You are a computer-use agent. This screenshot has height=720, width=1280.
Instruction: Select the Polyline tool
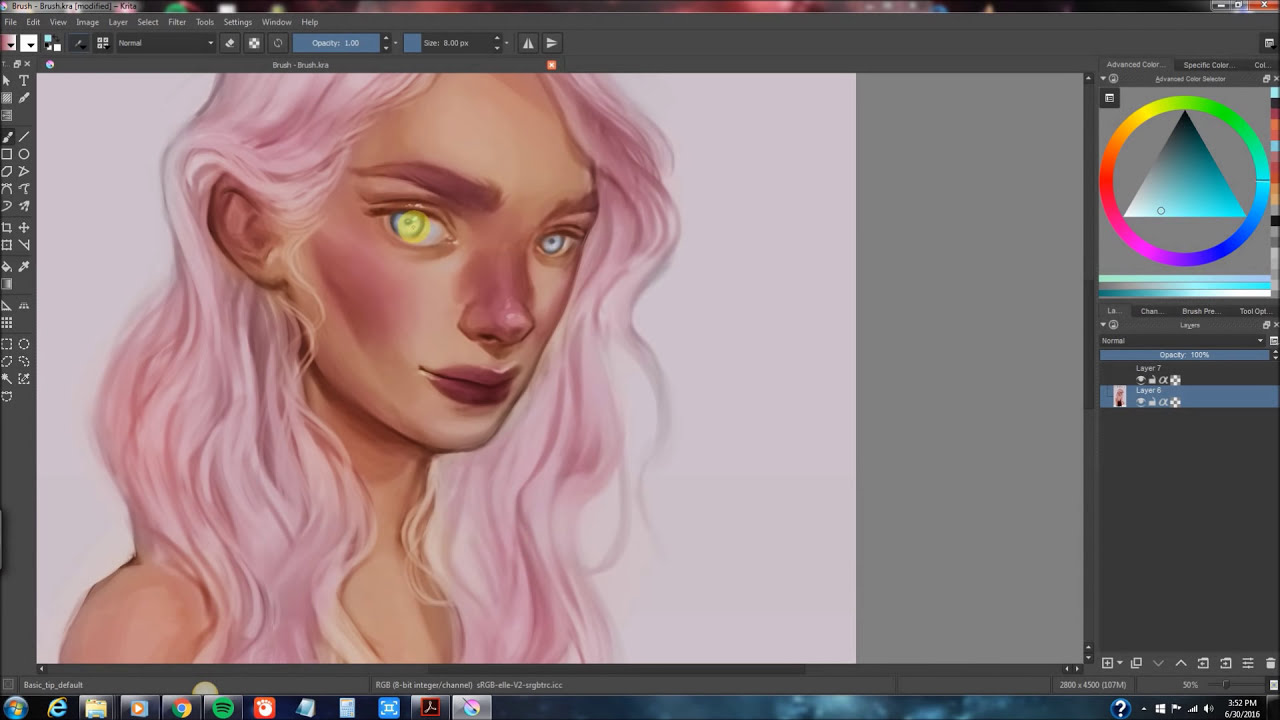pyautogui.click(x=24, y=171)
